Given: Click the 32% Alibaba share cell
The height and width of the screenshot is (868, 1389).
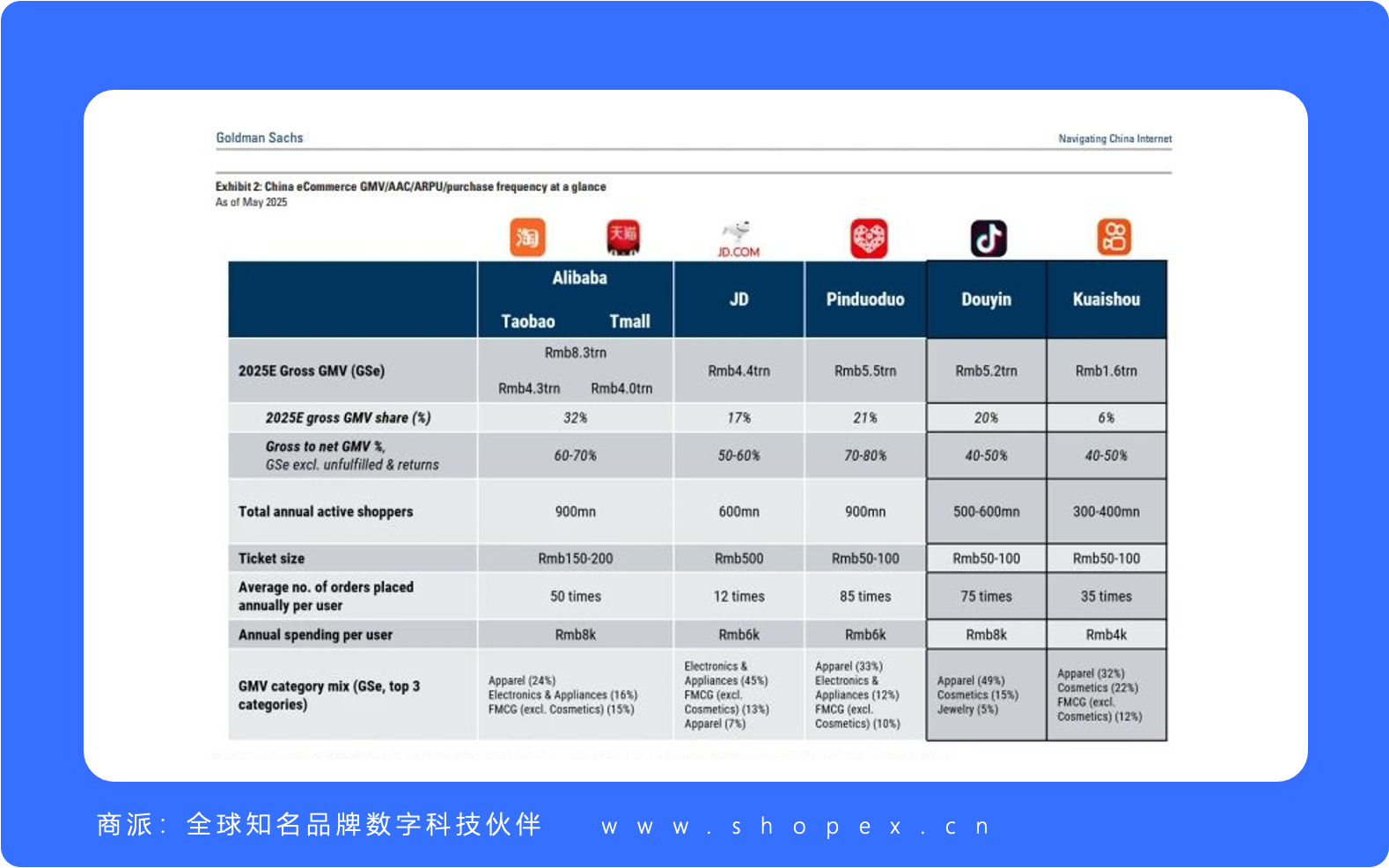Looking at the screenshot, I should click(x=576, y=417).
